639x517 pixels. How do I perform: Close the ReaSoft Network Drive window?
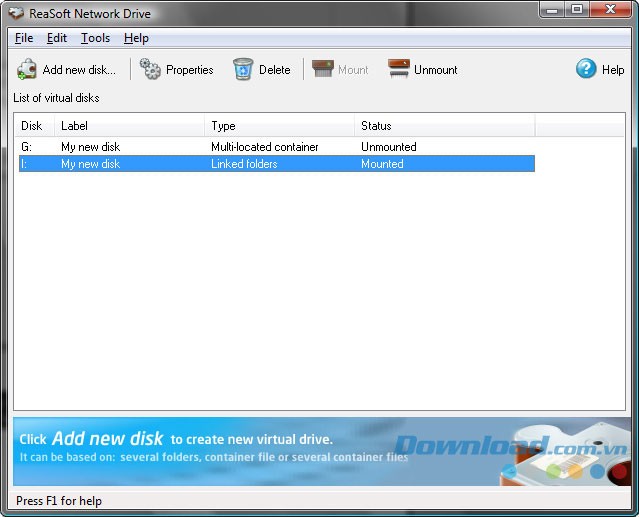pos(610,10)
